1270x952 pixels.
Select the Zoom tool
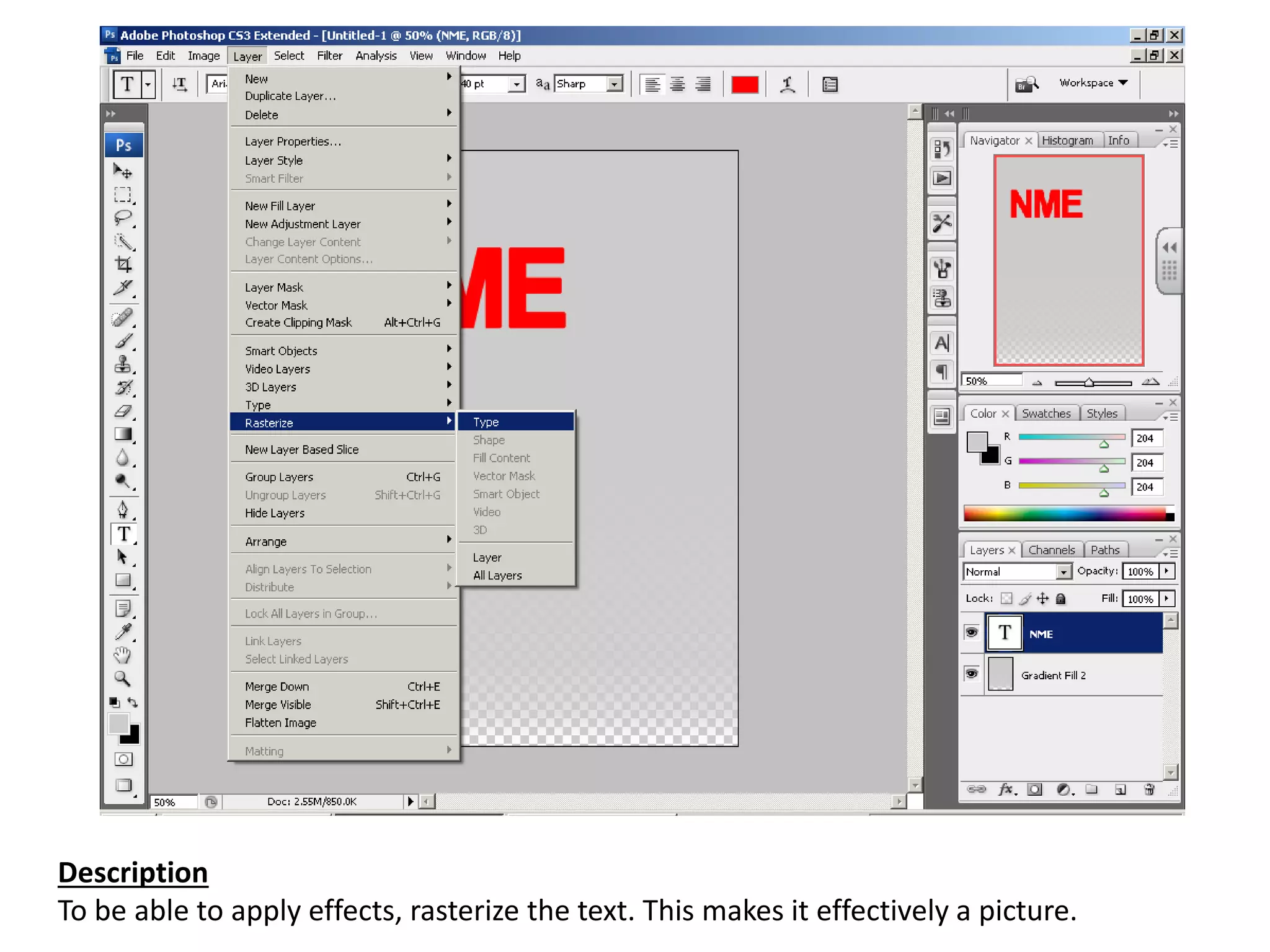click(123, 679)
